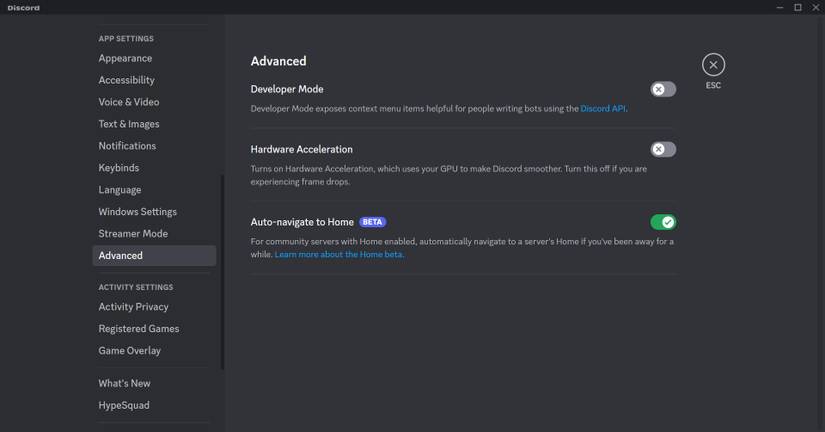The image size is (825, 432).
Task: Click the settings sidebar scrollbar
Action: [x=222, y=270]
